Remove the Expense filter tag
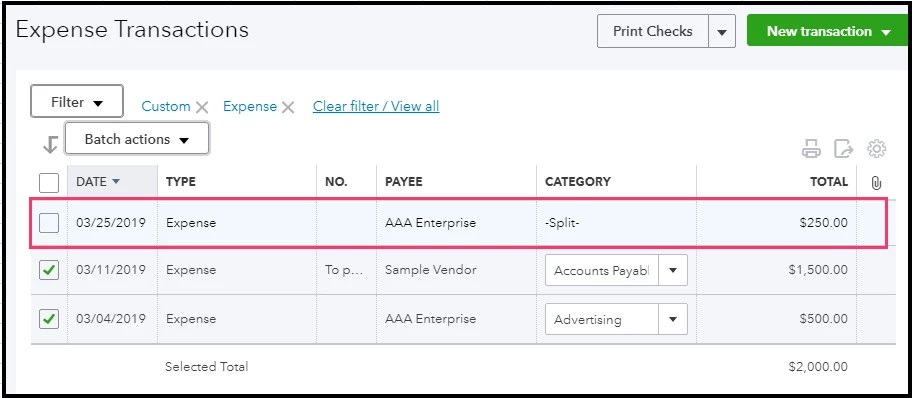The image size is (912, 398). point(288,107)
